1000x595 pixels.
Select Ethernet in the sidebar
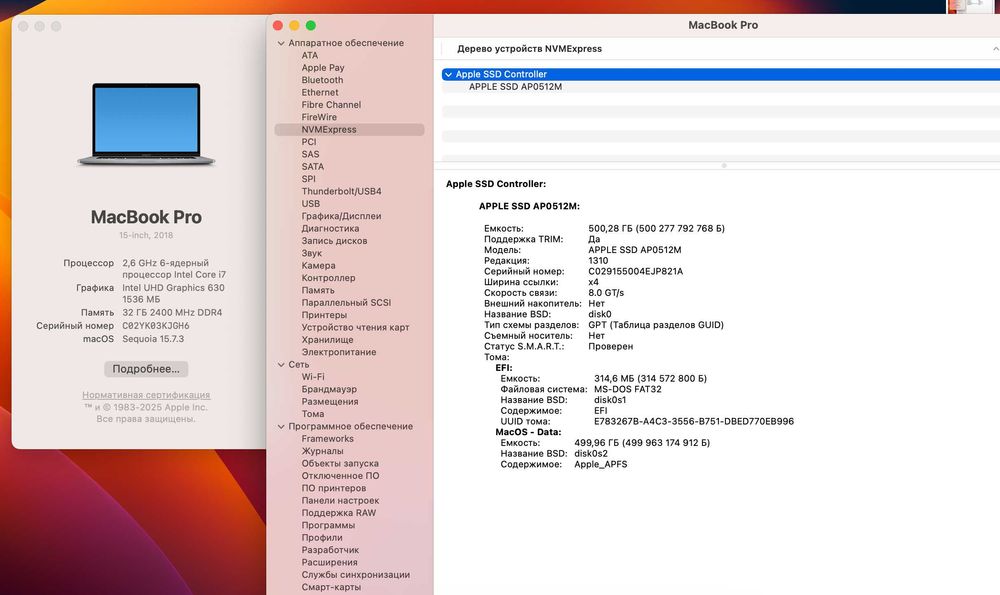click(320, 92)
